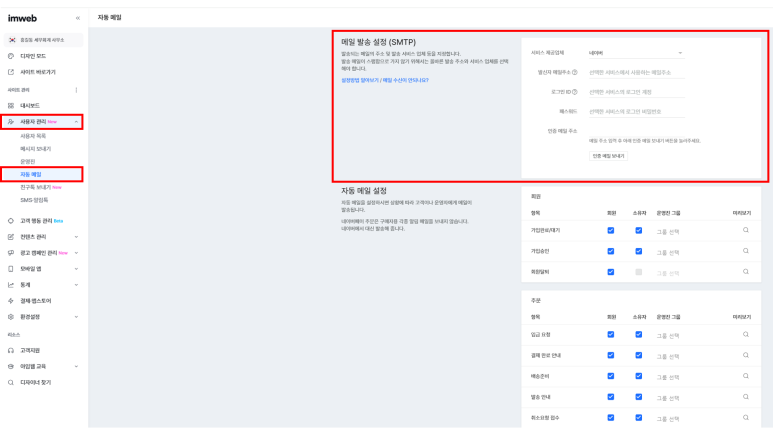Click 디자이너 찾기 search icon

(11, 382)
